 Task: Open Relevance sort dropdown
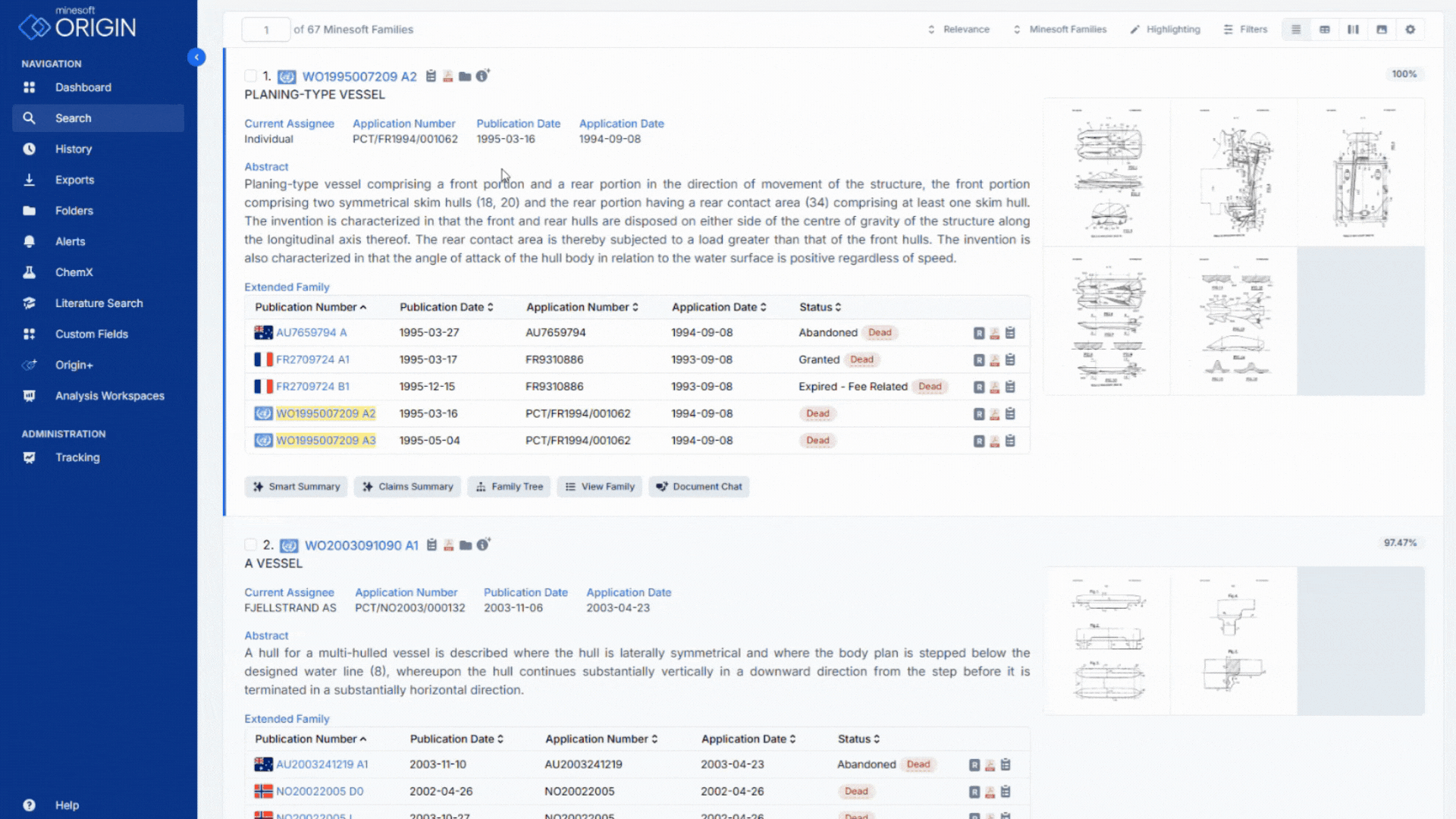click(x=959, y=30)
